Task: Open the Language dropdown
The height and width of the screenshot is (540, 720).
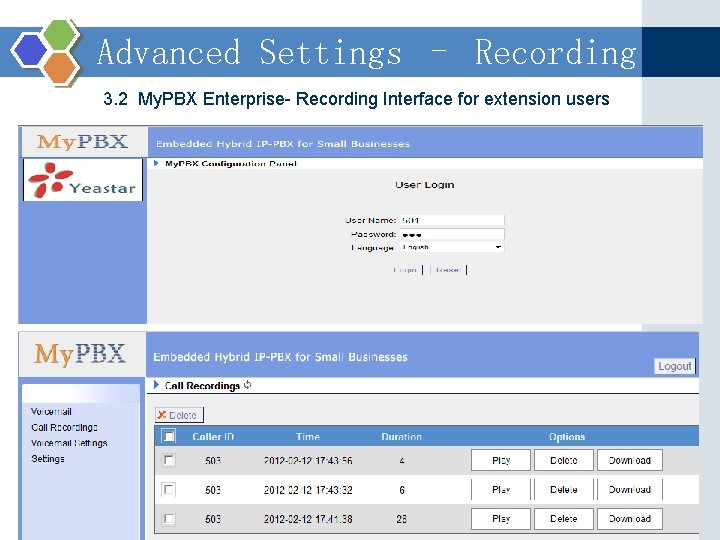Action: (x=451, y=247)
